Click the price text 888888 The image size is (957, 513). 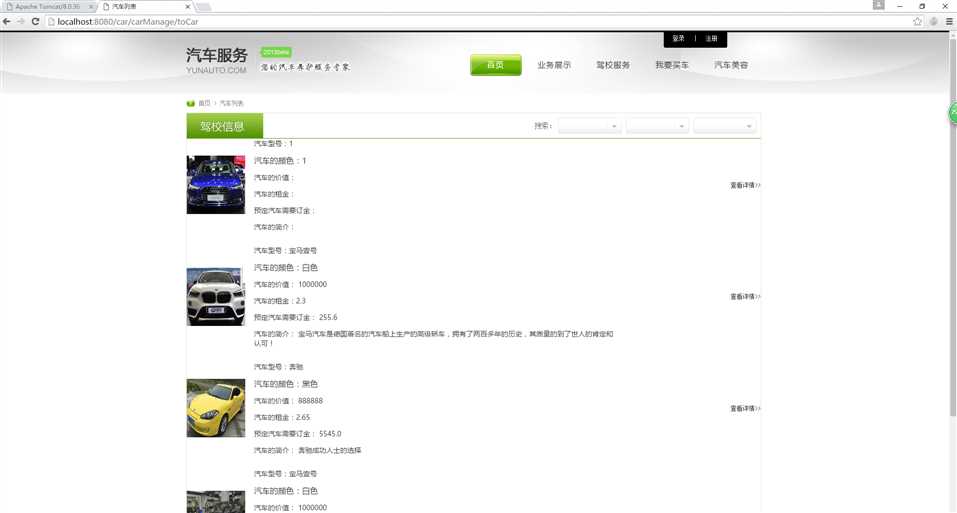tap(310, 401)
